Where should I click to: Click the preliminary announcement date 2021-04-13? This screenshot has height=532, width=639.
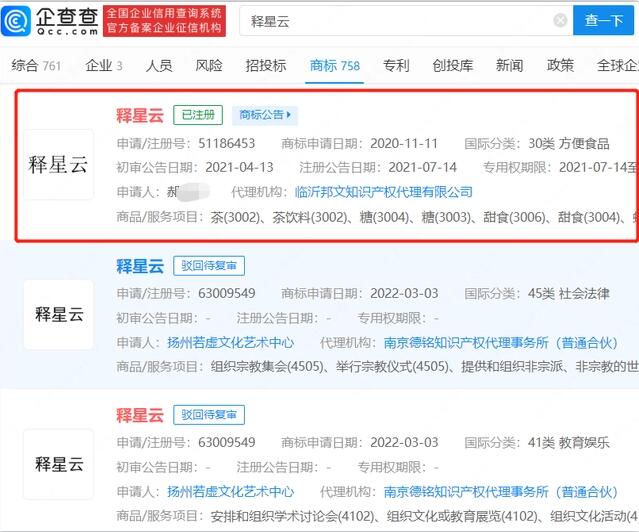click(239, 167)
